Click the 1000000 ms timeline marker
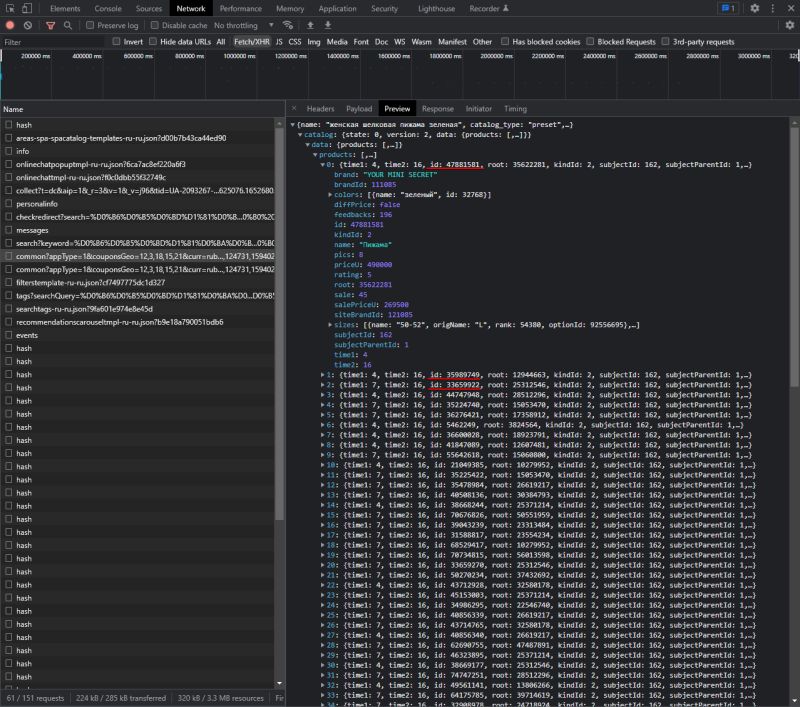The image size is (800, 707). [x=239, y=56]
